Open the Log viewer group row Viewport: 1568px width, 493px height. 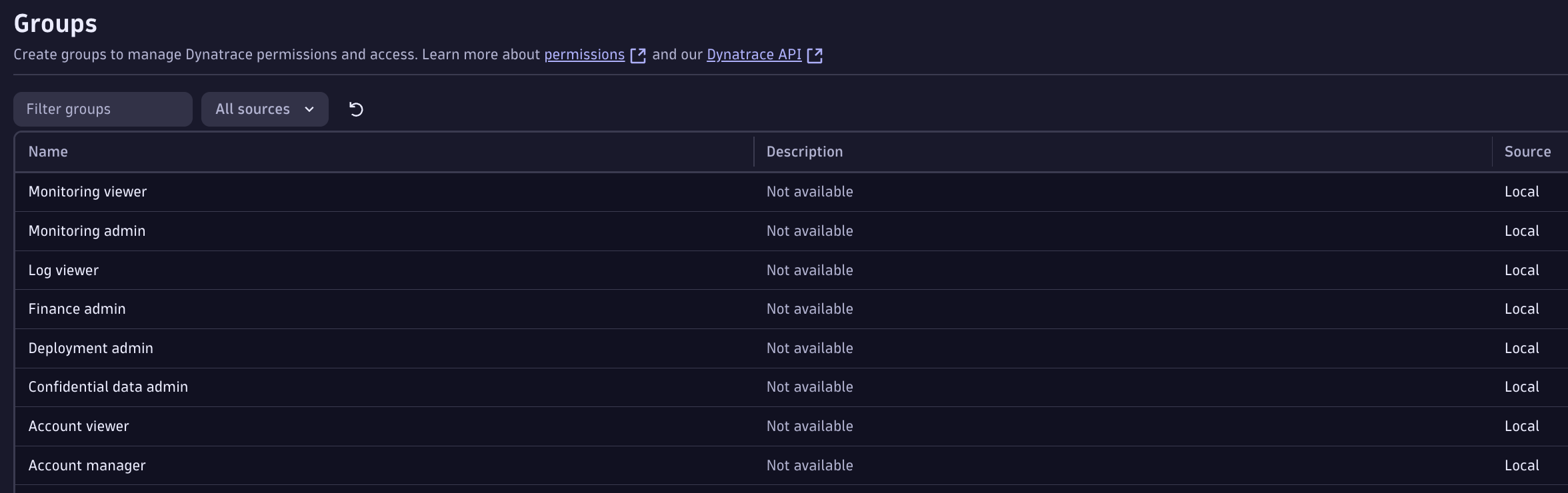(x=63, y=270)
